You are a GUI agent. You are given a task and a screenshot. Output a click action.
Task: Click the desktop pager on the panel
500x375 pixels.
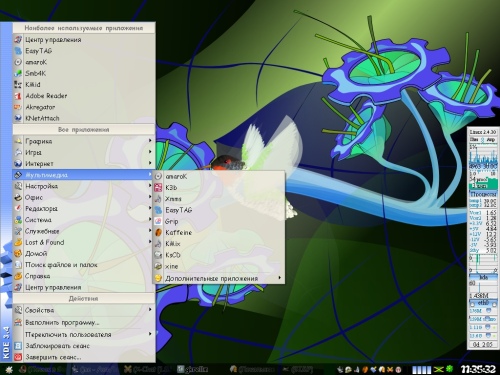(x=422, y=369)
